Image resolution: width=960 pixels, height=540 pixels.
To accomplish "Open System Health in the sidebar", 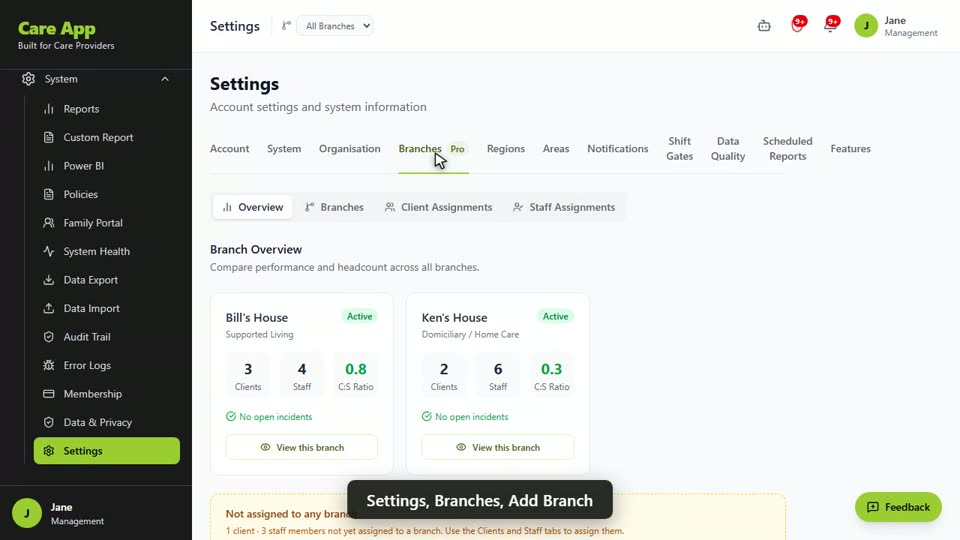I will pyautogui.click(x=96, y=251).
